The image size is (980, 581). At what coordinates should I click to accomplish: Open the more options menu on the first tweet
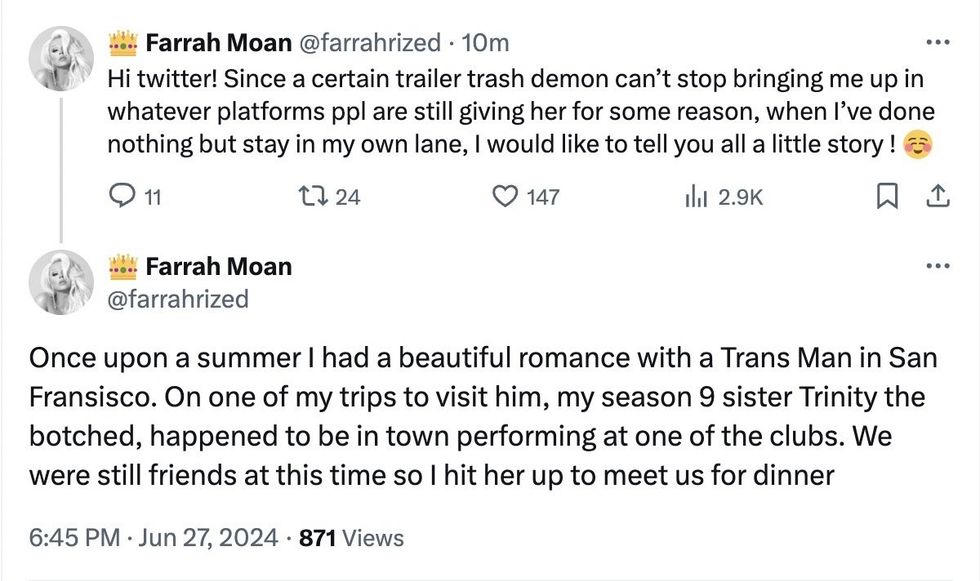coord(938,41)
